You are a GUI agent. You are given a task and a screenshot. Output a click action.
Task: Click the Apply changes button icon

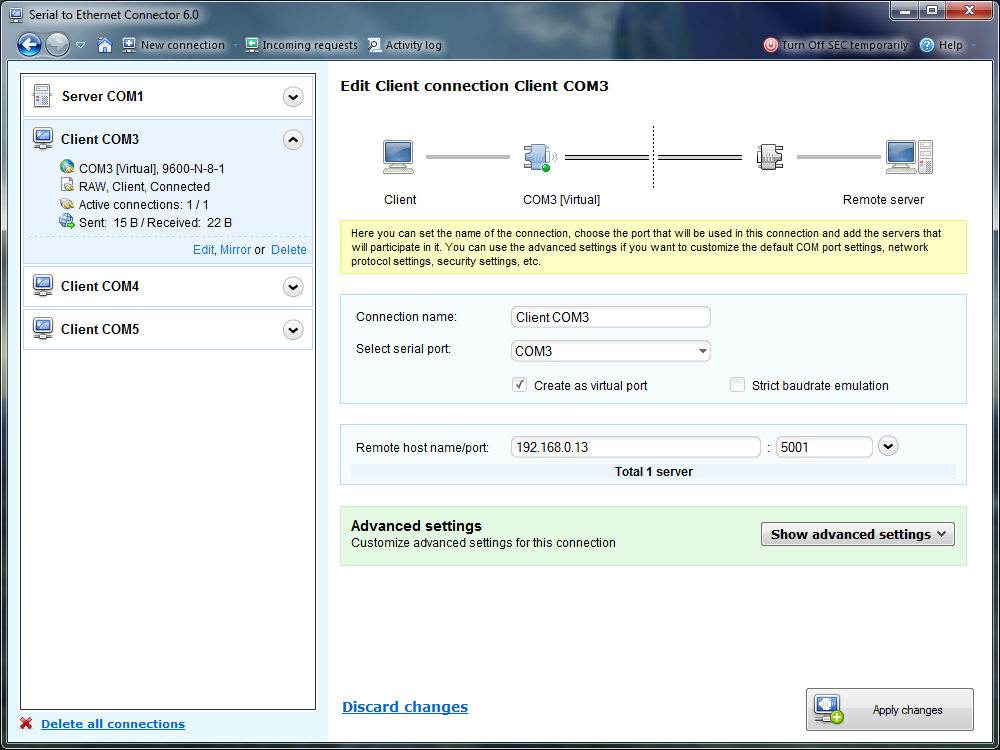coord(828,709)
